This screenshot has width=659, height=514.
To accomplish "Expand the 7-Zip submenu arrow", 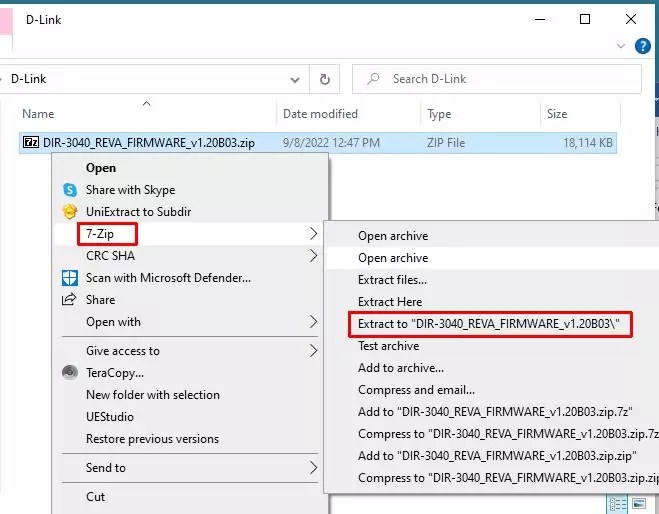I will [x=314, y=234].
